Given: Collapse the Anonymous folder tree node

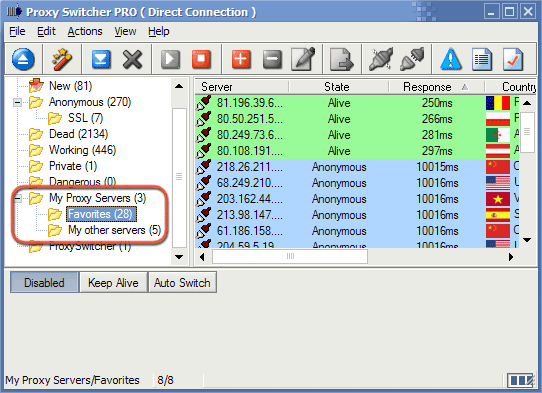Looking at the screenshot, I should [x=17, y=102].
